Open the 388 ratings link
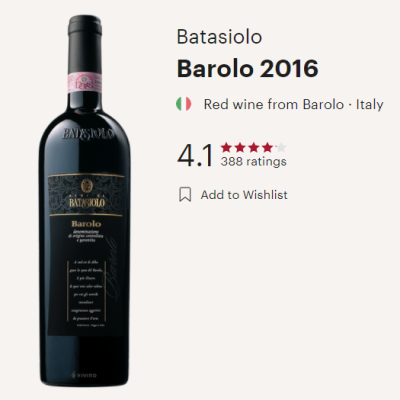The image size is (400, 400). [x=253, y=161]
